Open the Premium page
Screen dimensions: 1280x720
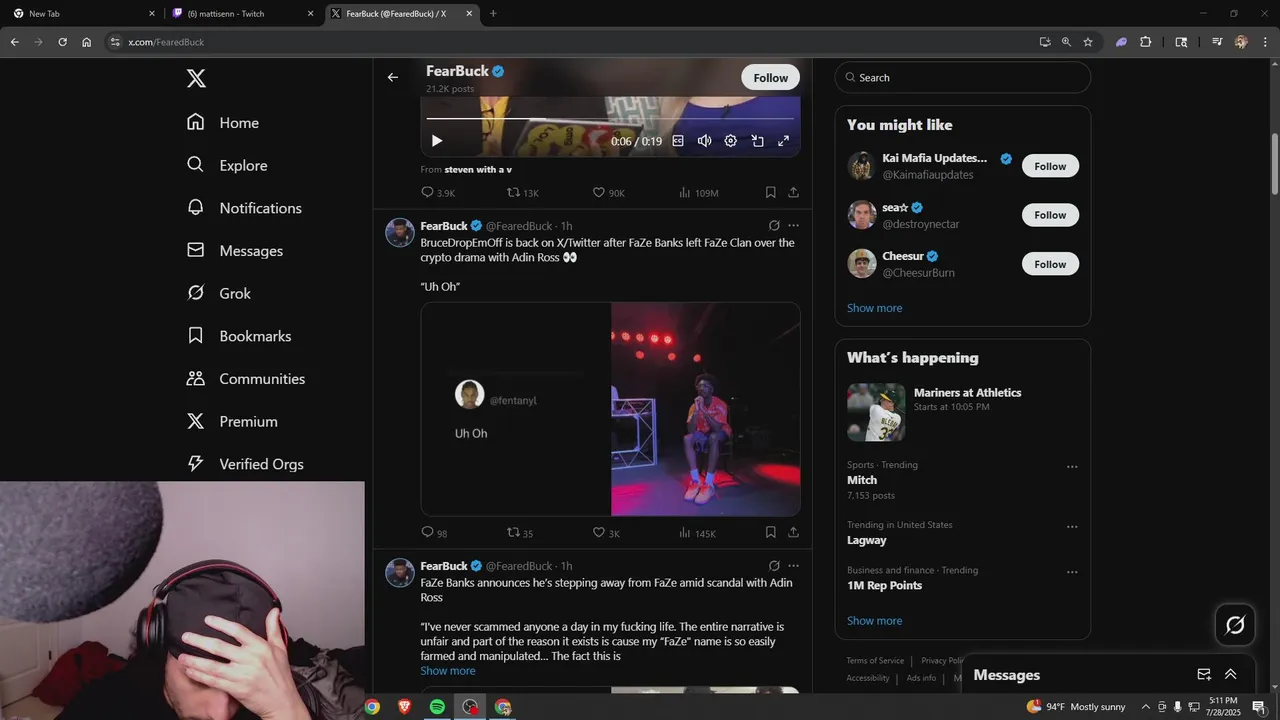click(231, 422)
